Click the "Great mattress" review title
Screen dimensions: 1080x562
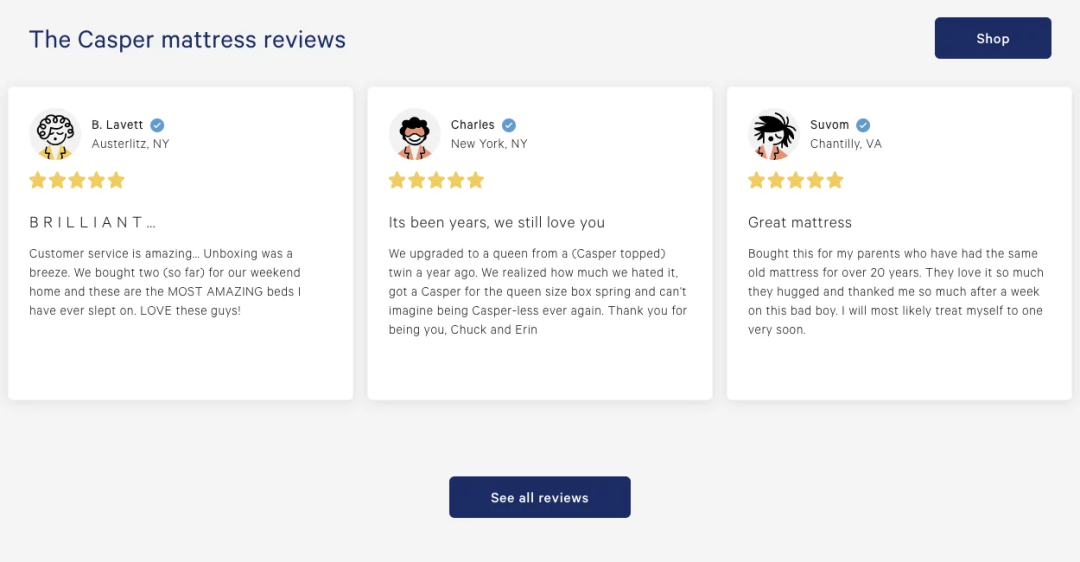pos(799,222)
